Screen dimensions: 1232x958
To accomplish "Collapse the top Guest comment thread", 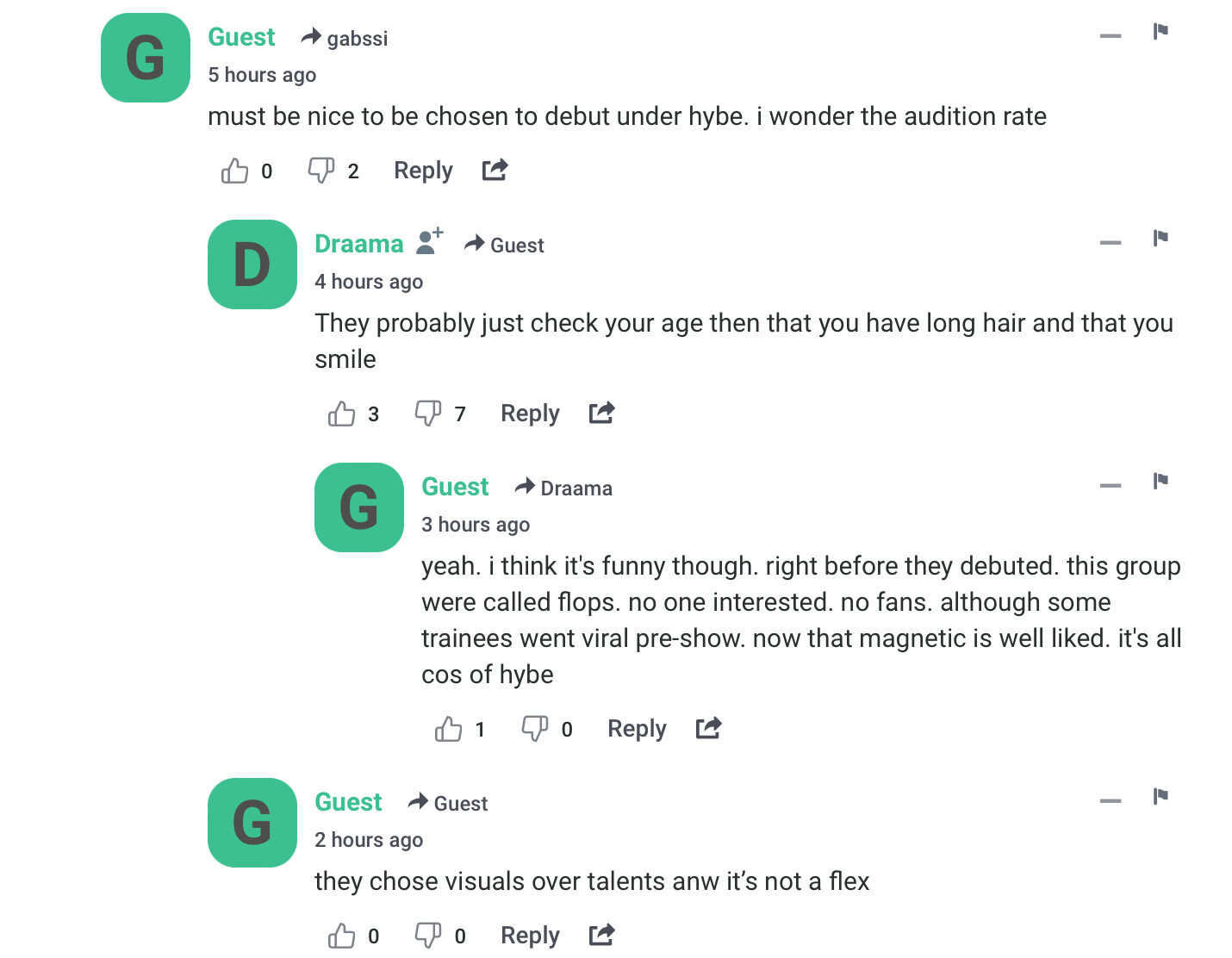I will tap(1111, 36).
